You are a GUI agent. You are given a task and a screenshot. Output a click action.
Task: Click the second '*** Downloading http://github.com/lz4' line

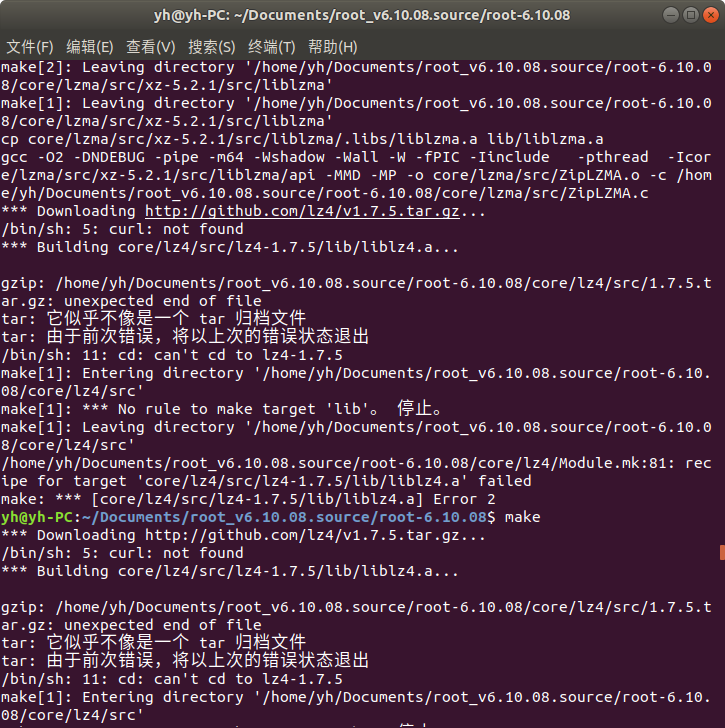243,535
